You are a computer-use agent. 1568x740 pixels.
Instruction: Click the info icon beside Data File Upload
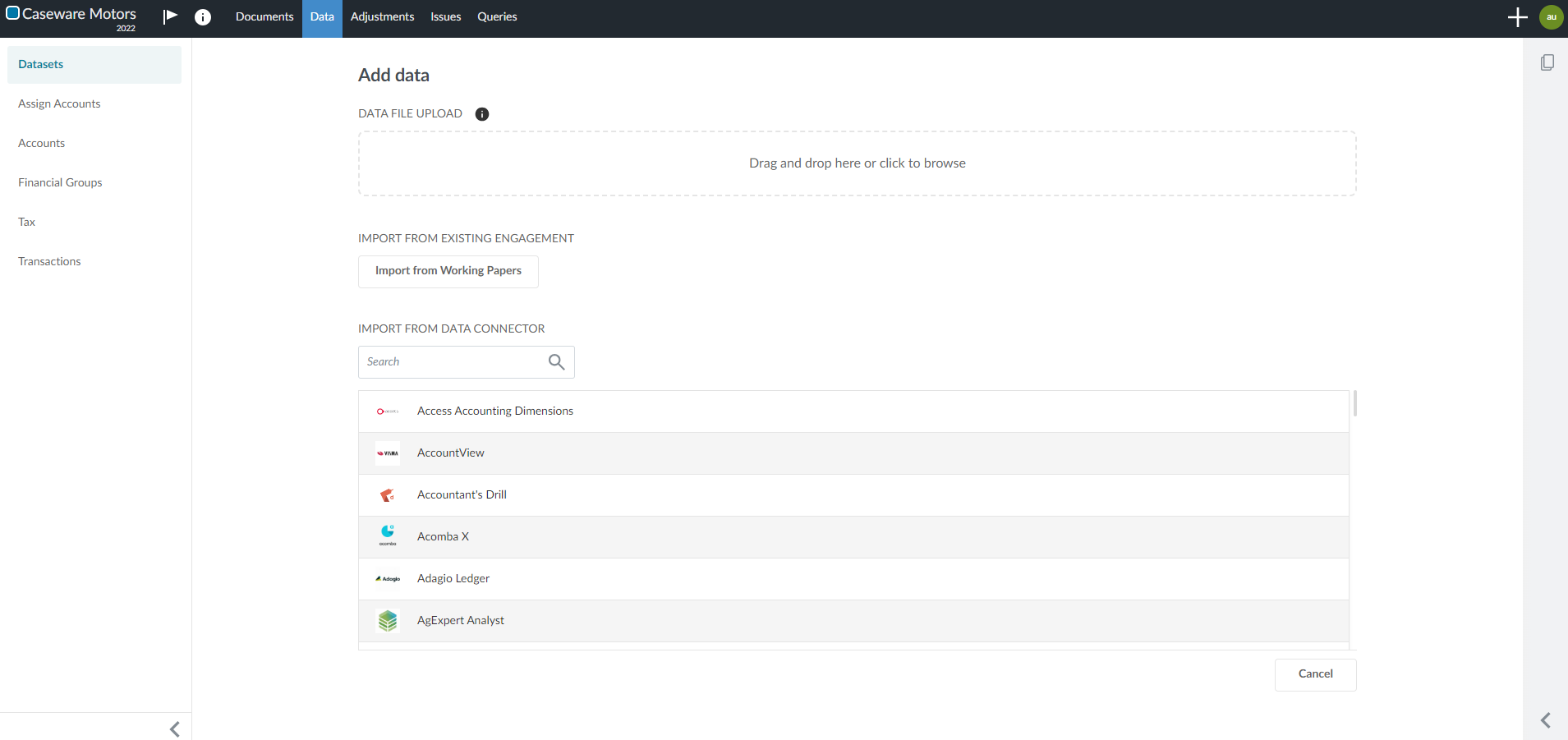[482, 114]
